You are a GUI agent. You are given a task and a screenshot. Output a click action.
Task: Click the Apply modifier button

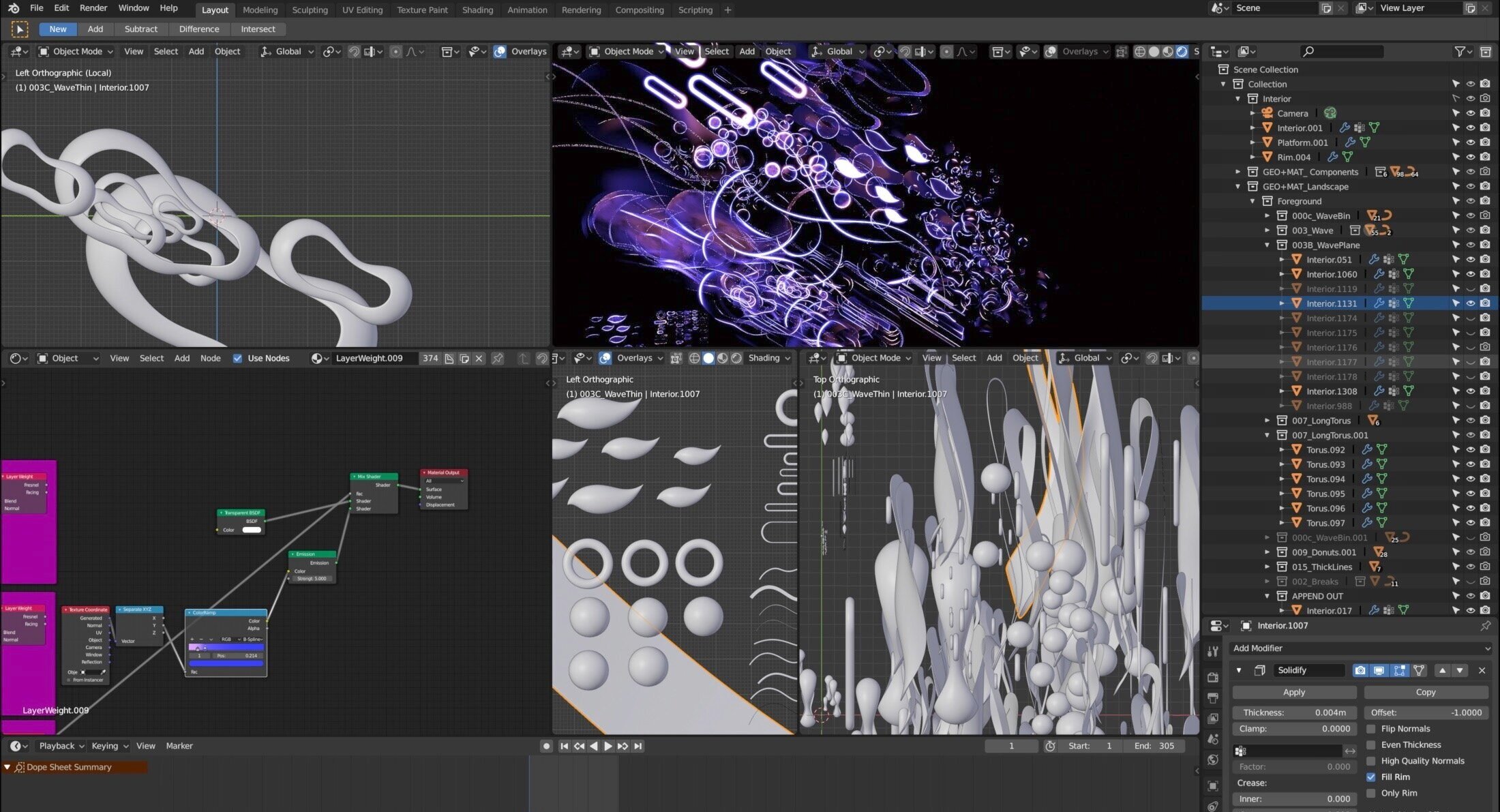[x=1294, y=692]
